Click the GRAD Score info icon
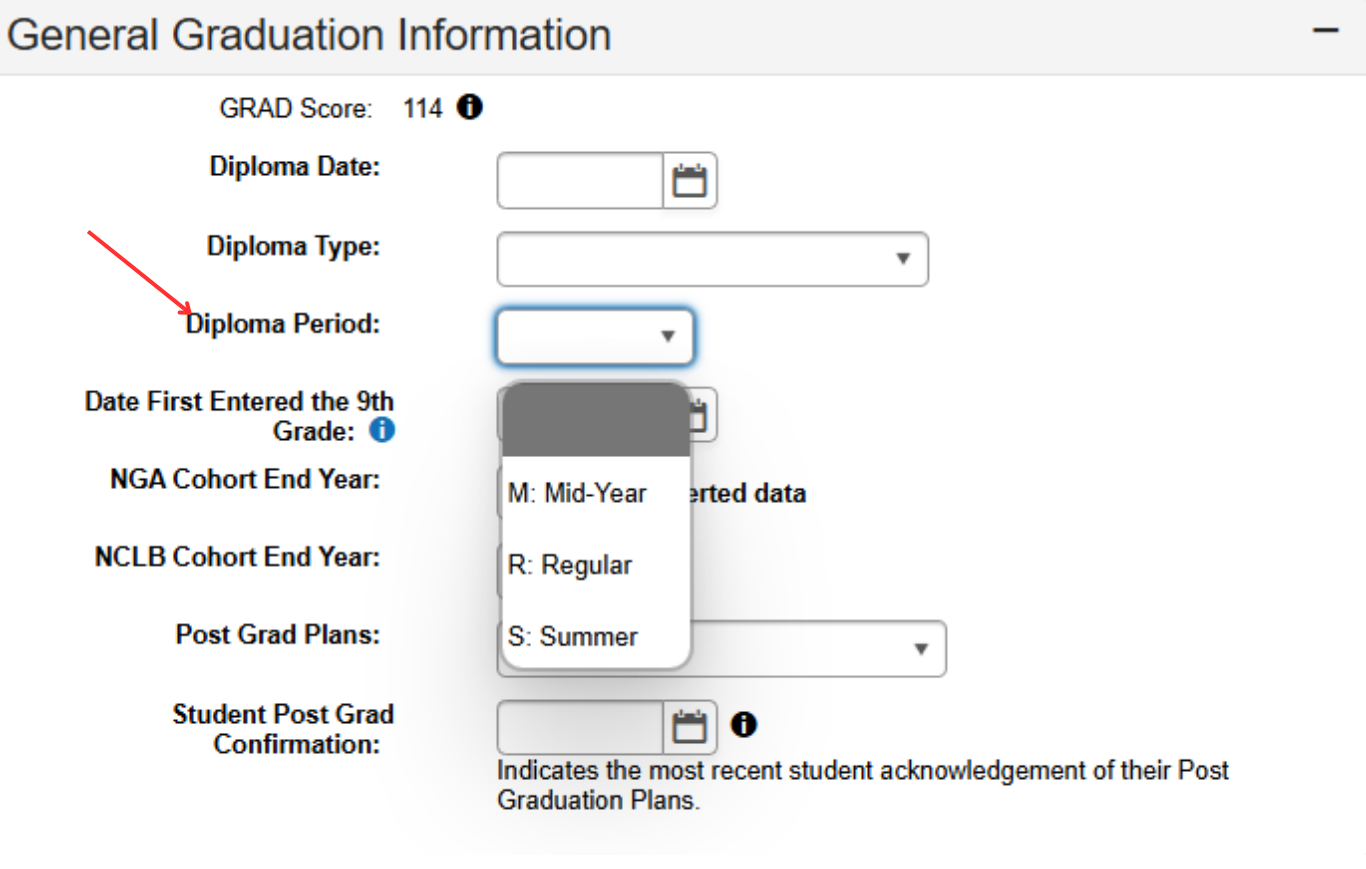The image size is (1366, 869). click(x=469, y=107)
